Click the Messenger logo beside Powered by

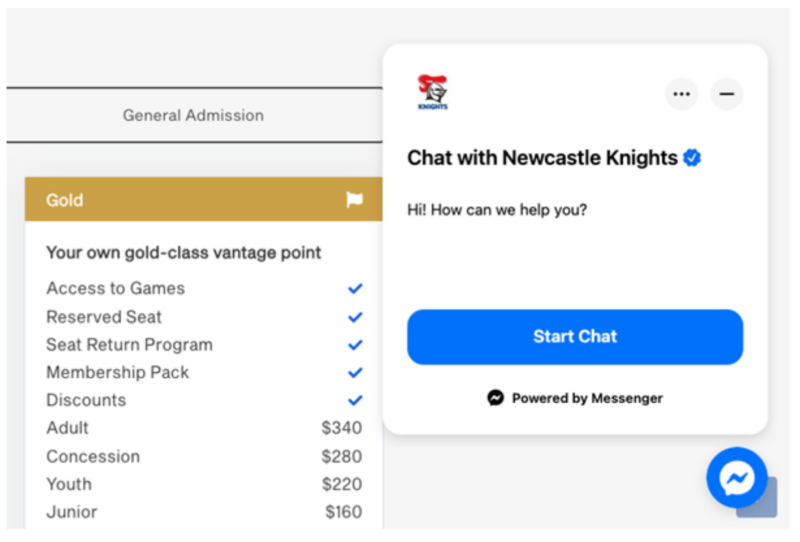click(x=495, y=398)
